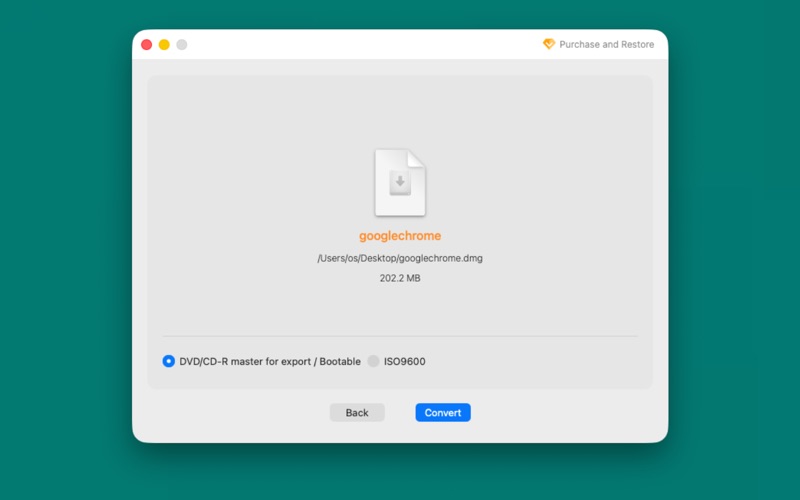Click the 202.2 MB file size text
Screen dimensions: 800x500
(400, 278)
